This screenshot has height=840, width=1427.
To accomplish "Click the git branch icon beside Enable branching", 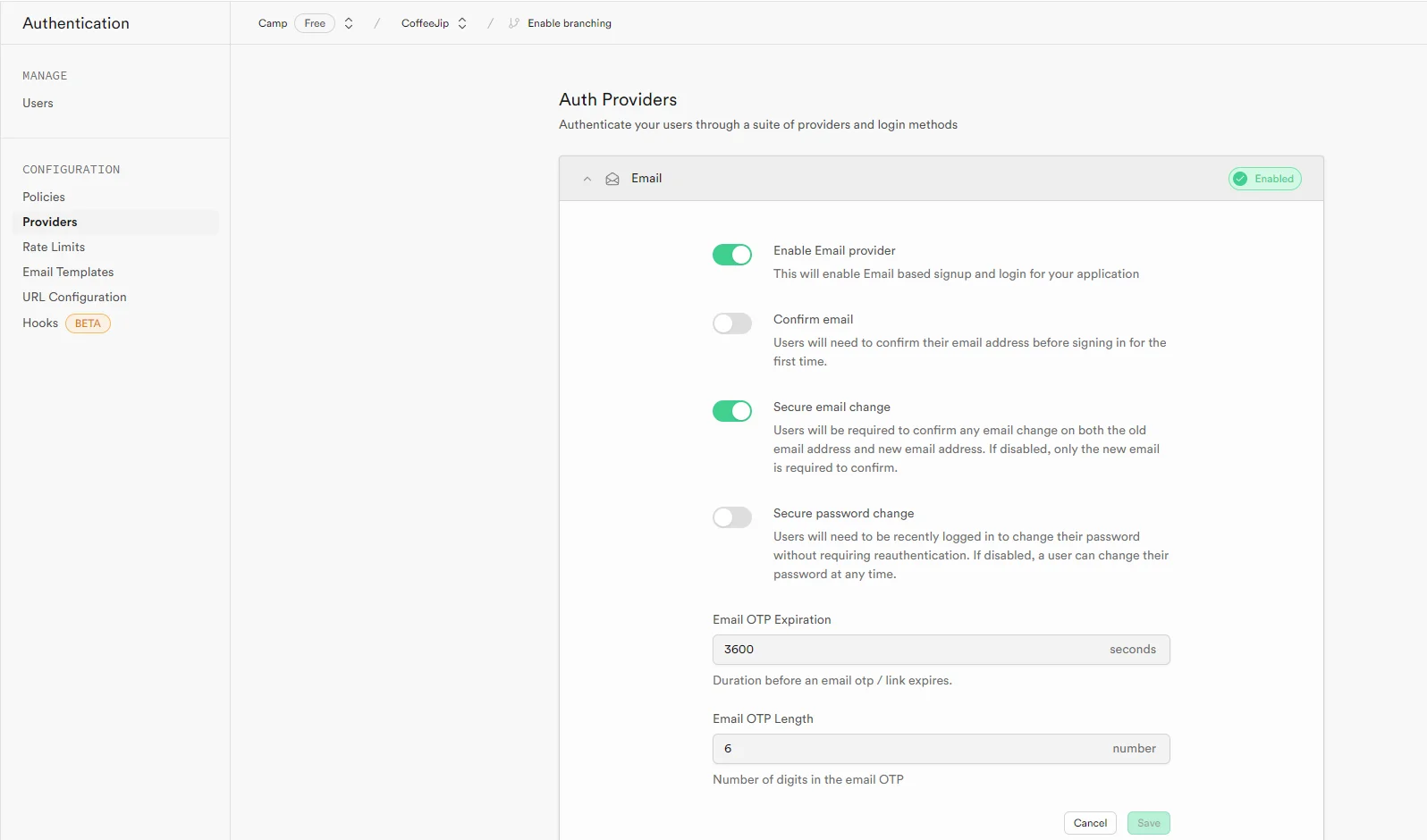I will pos(513,23).
